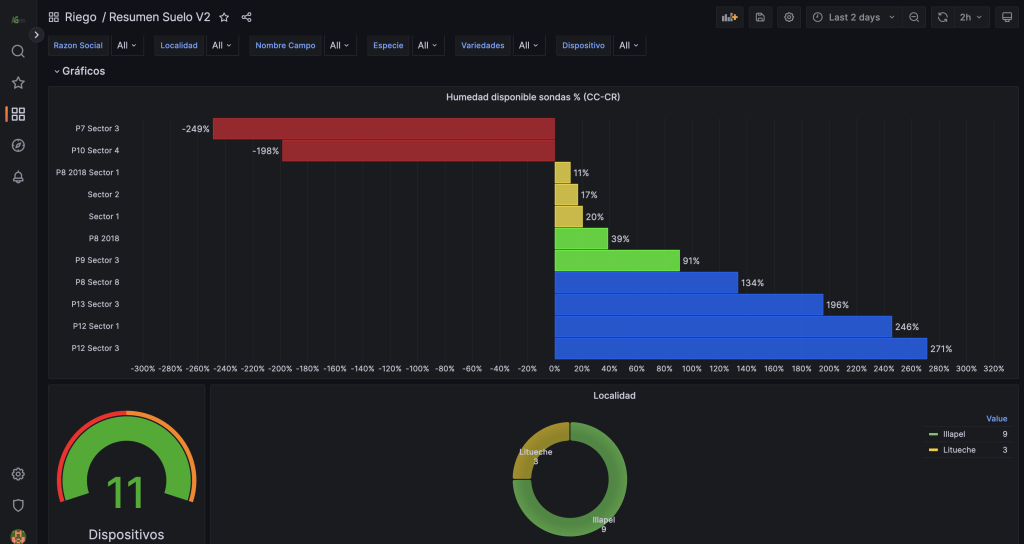Save dashboard using the disk icon

pyautogui.click(x=760, y=17)
